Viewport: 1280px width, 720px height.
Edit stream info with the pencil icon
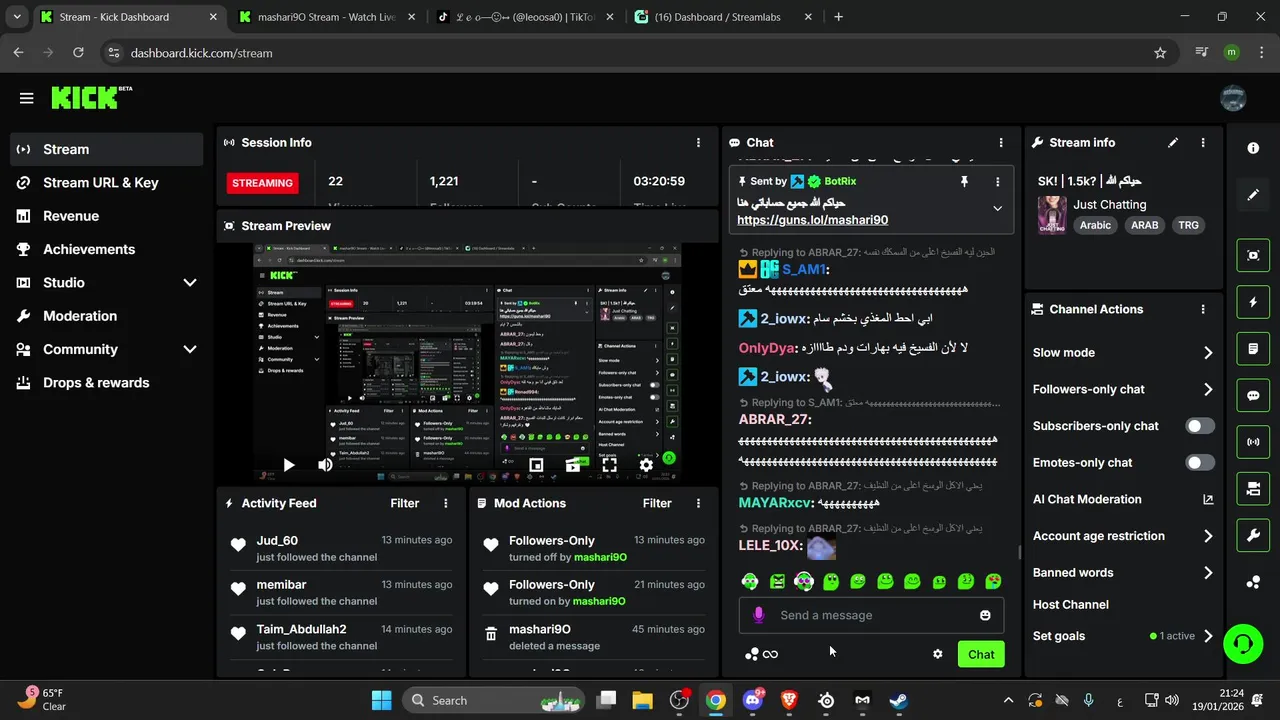[x=1173, y=143]
